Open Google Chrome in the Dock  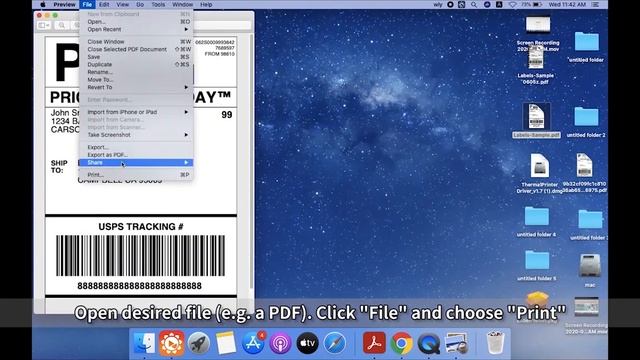point(402,343)
